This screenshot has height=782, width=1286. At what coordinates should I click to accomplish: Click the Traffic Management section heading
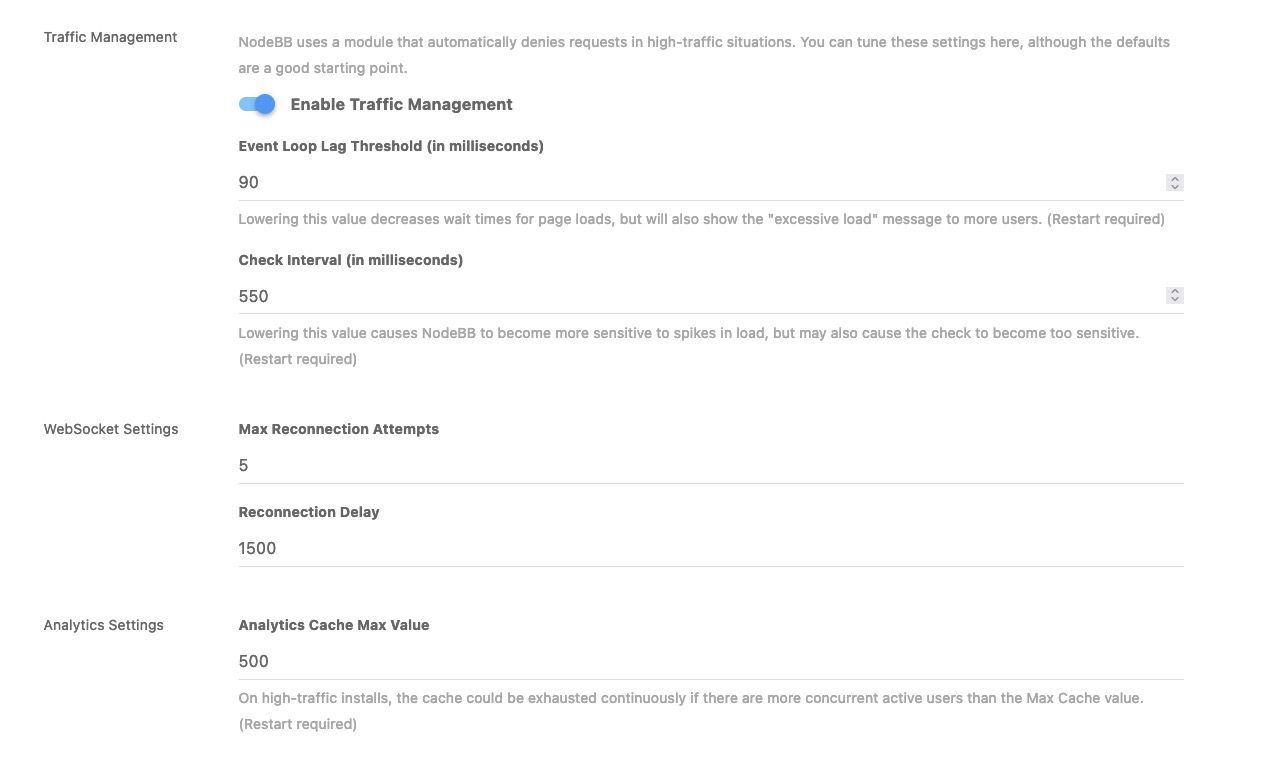(110, 37)
